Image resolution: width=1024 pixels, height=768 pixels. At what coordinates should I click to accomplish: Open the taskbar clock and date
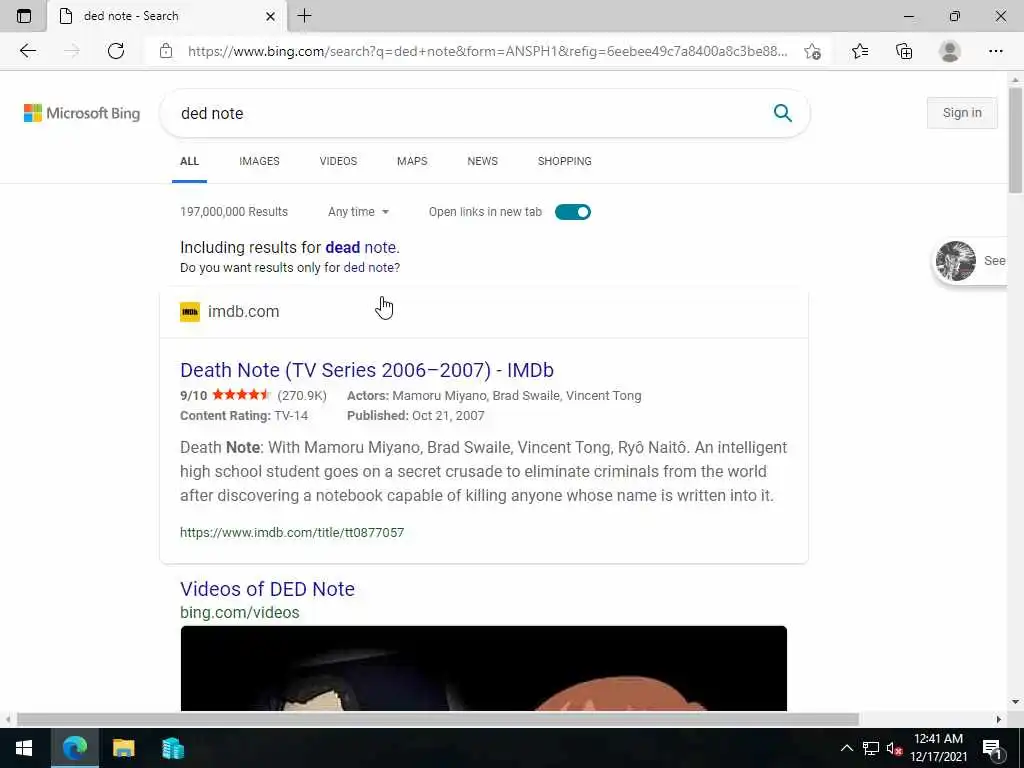point(938,748)
